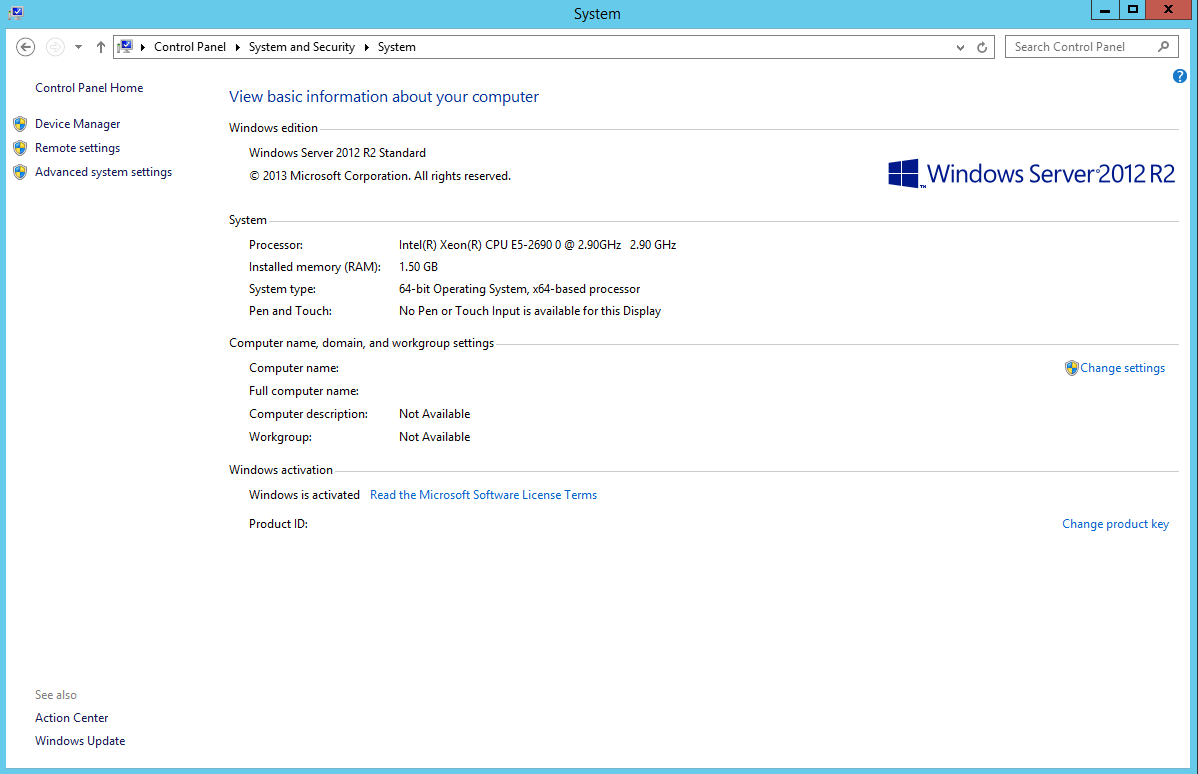
Task: Expand the chevron after System and Security
Action: (x=367, y=47)
